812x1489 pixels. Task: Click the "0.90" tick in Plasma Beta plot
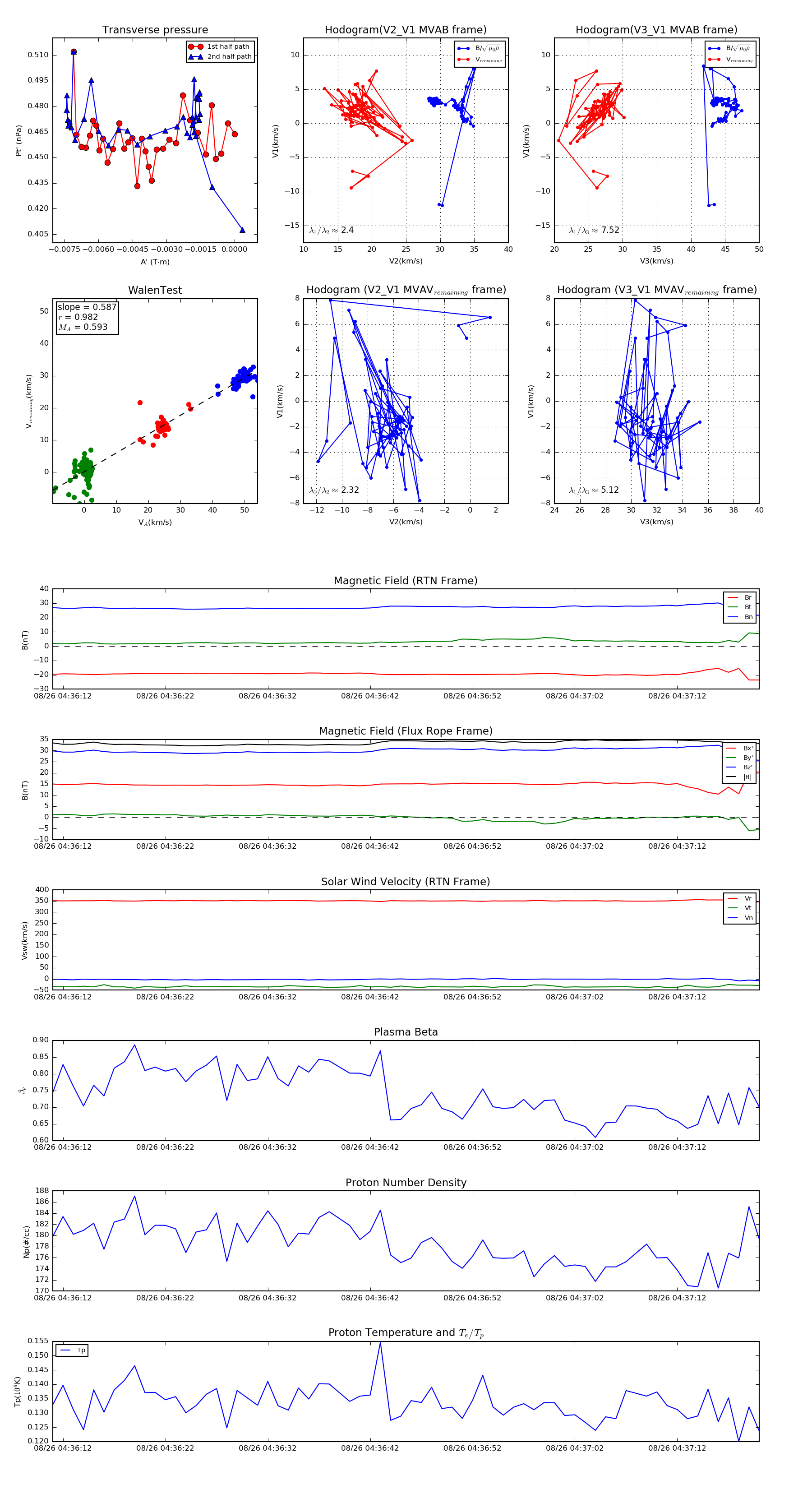tap(41, 1040)
